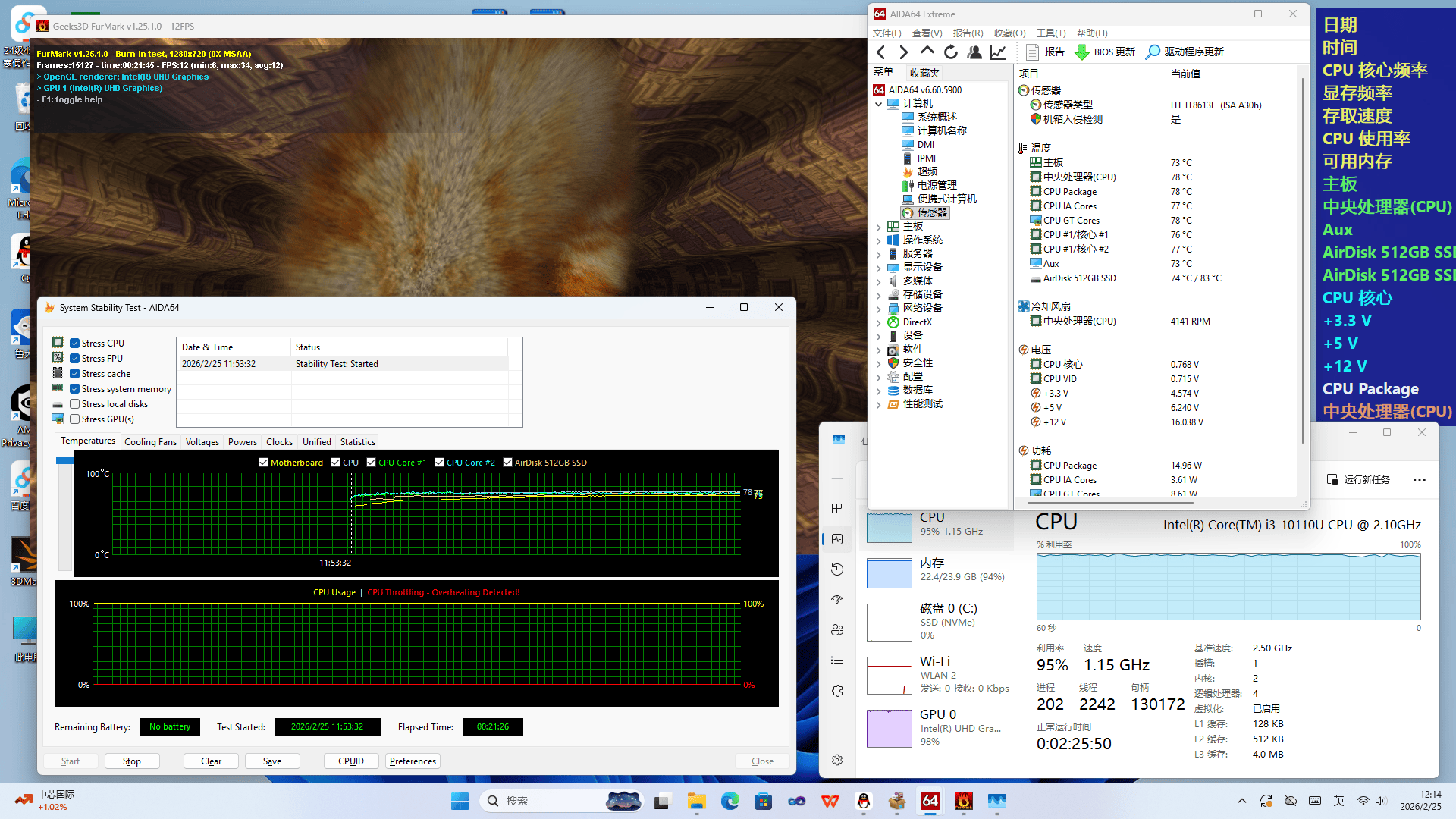
Task: Click FurMark icon in the taskbar
Action: click(x=963, y=801)
